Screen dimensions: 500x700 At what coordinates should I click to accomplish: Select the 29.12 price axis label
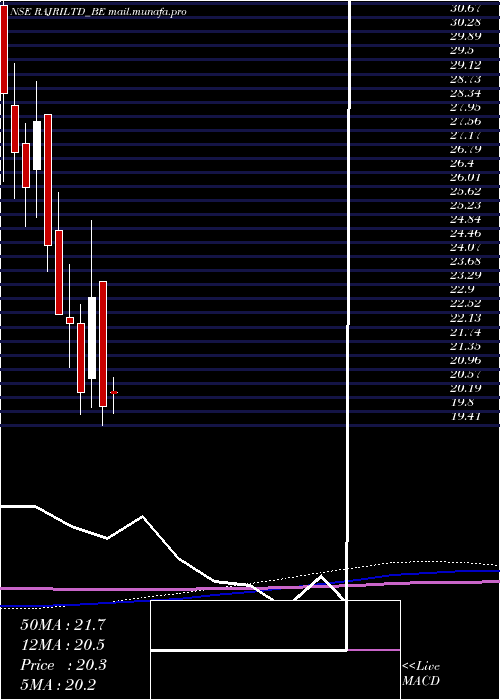[x=465, y=65]
